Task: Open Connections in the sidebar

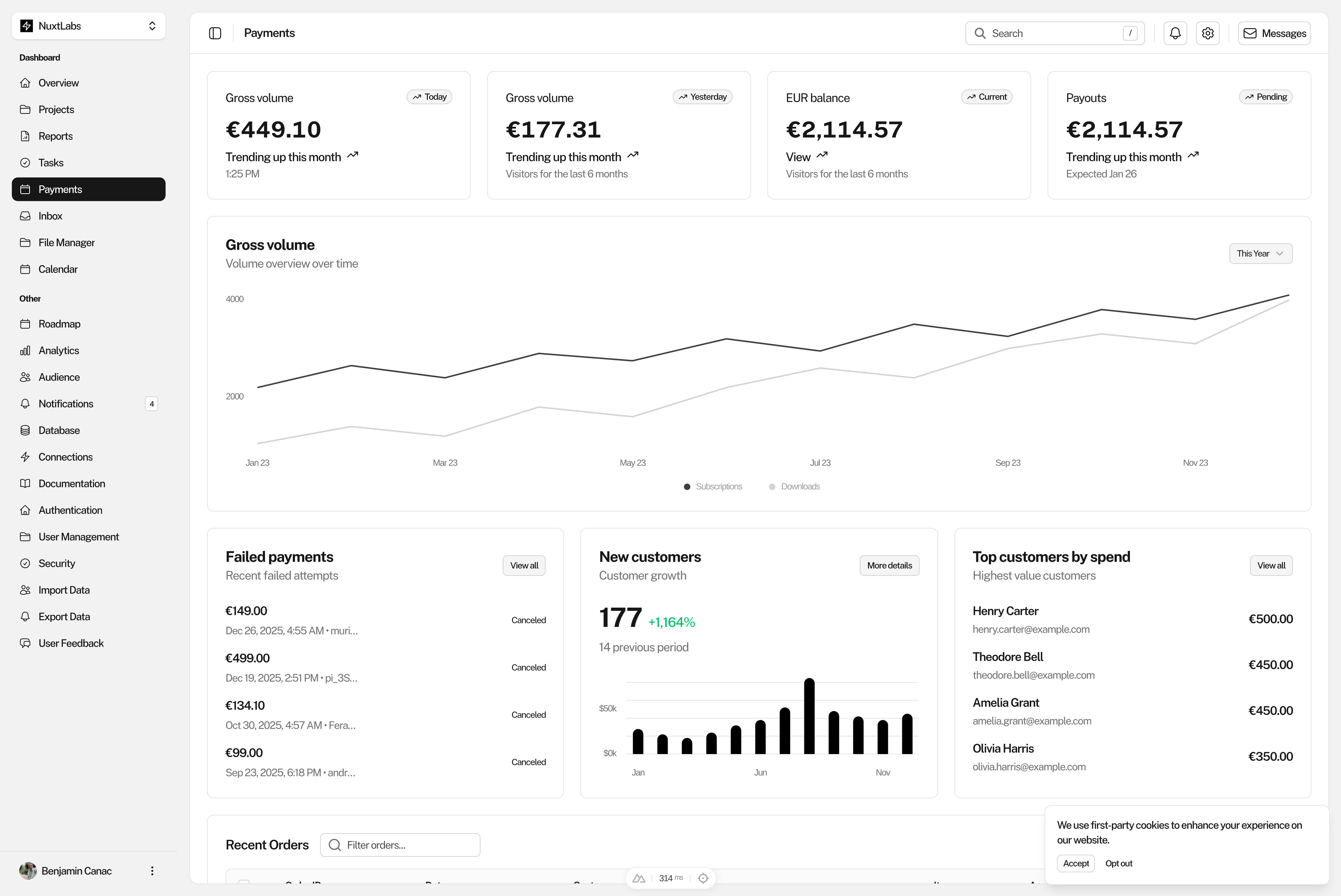Action: pos(65,457)
